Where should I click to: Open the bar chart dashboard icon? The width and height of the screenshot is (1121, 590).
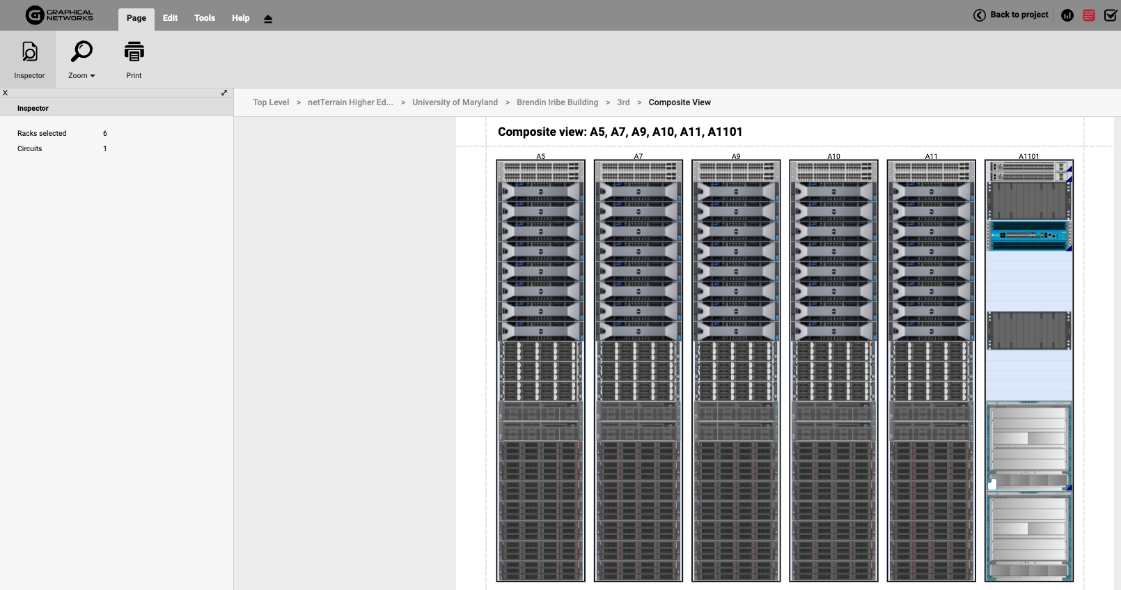tap(1067, 16)
